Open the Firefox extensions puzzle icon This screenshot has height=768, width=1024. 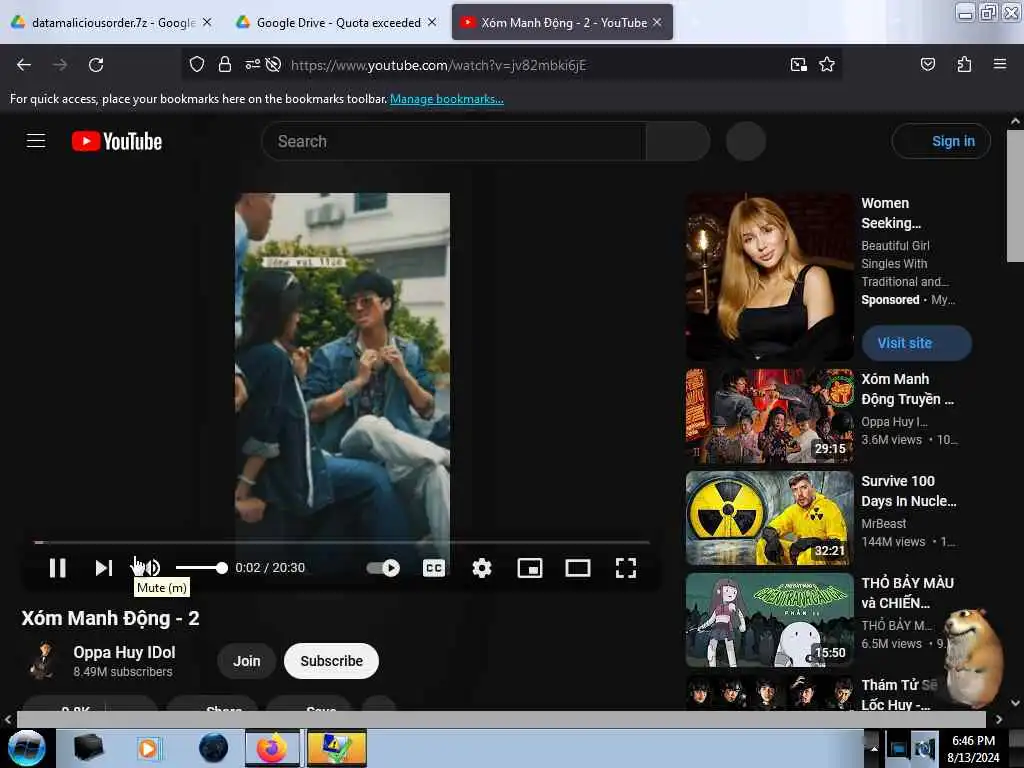coord(964,64)
